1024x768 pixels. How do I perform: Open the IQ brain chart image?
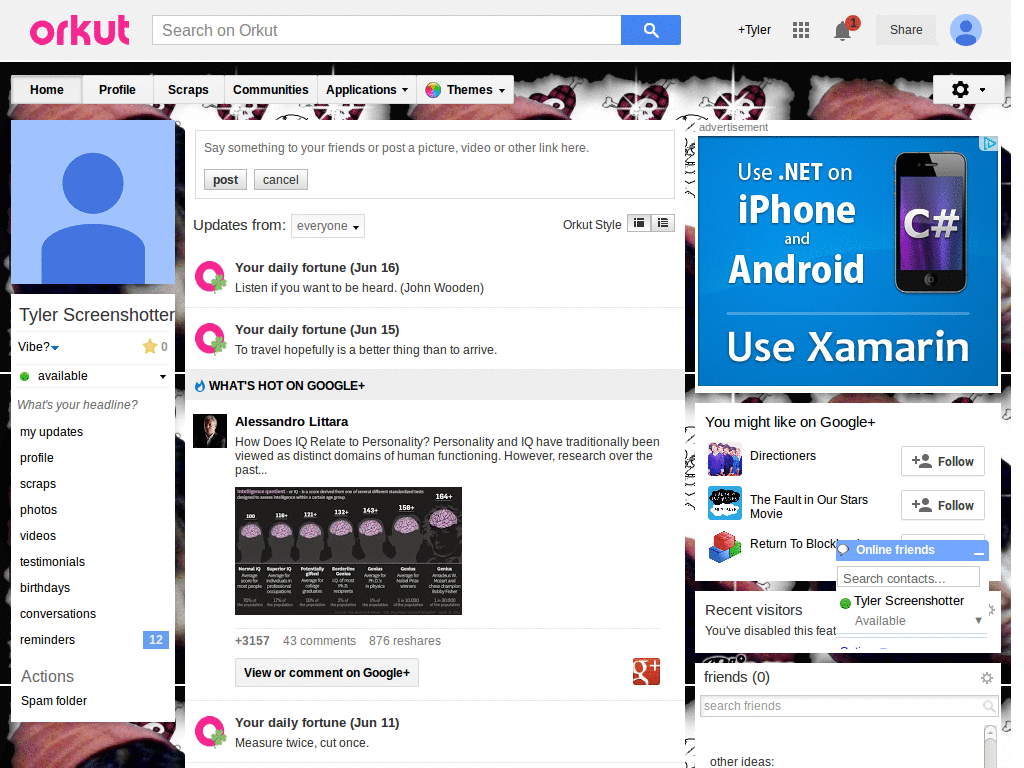point(348,551)
